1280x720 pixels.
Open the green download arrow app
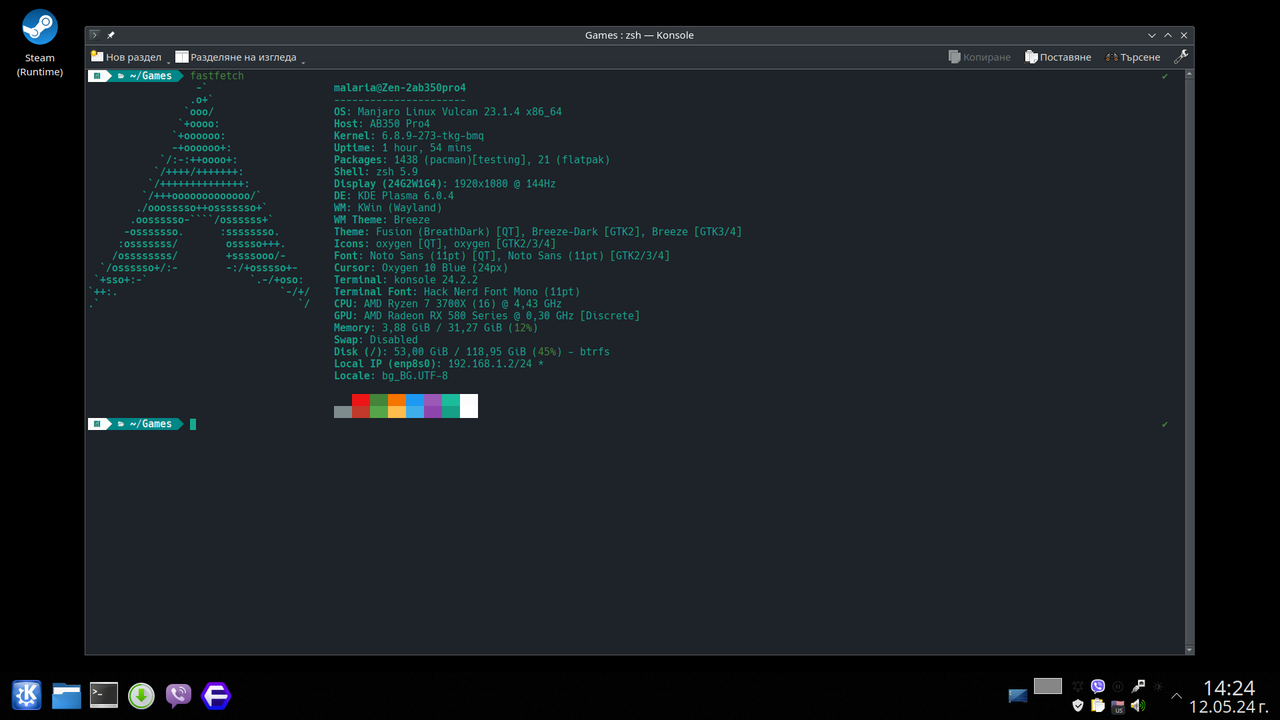(141, 695)
